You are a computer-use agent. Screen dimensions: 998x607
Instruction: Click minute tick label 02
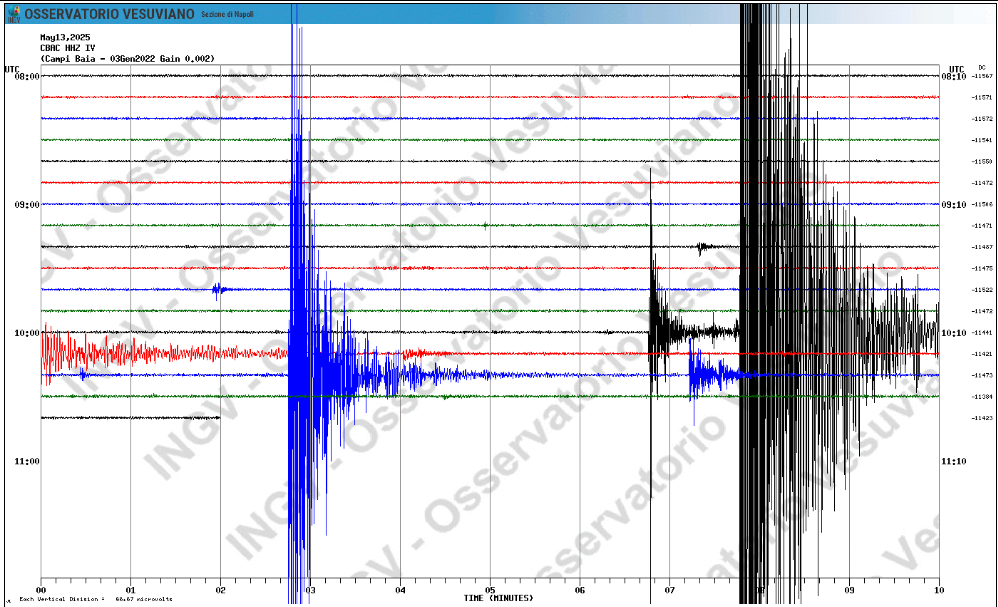220,590
